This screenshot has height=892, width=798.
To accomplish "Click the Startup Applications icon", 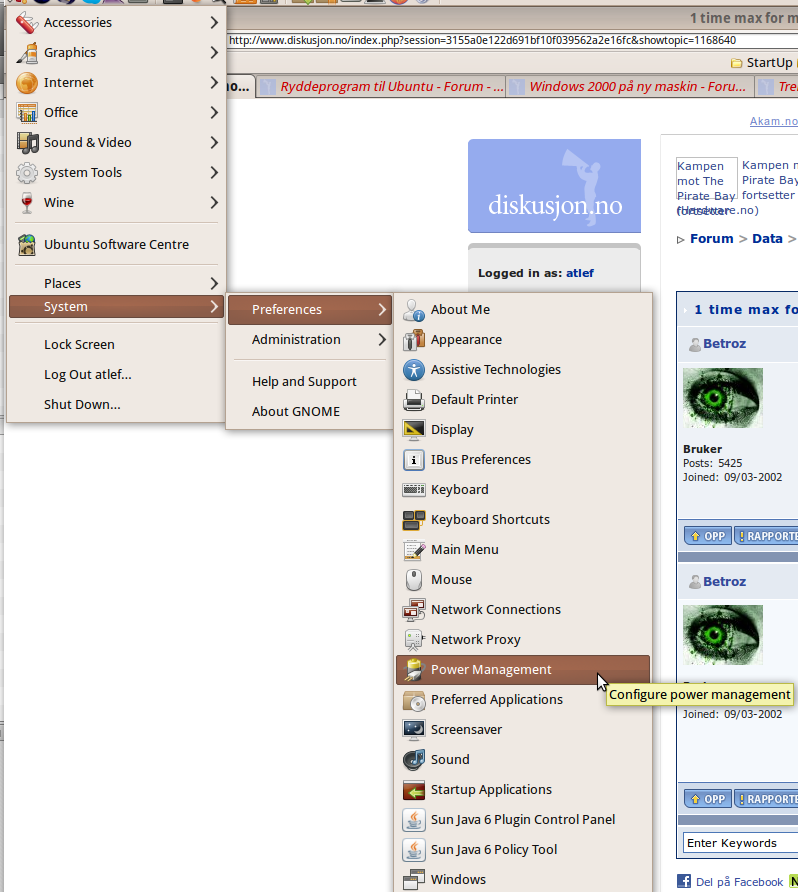I will pyautogui.click(x=414, y=790).
